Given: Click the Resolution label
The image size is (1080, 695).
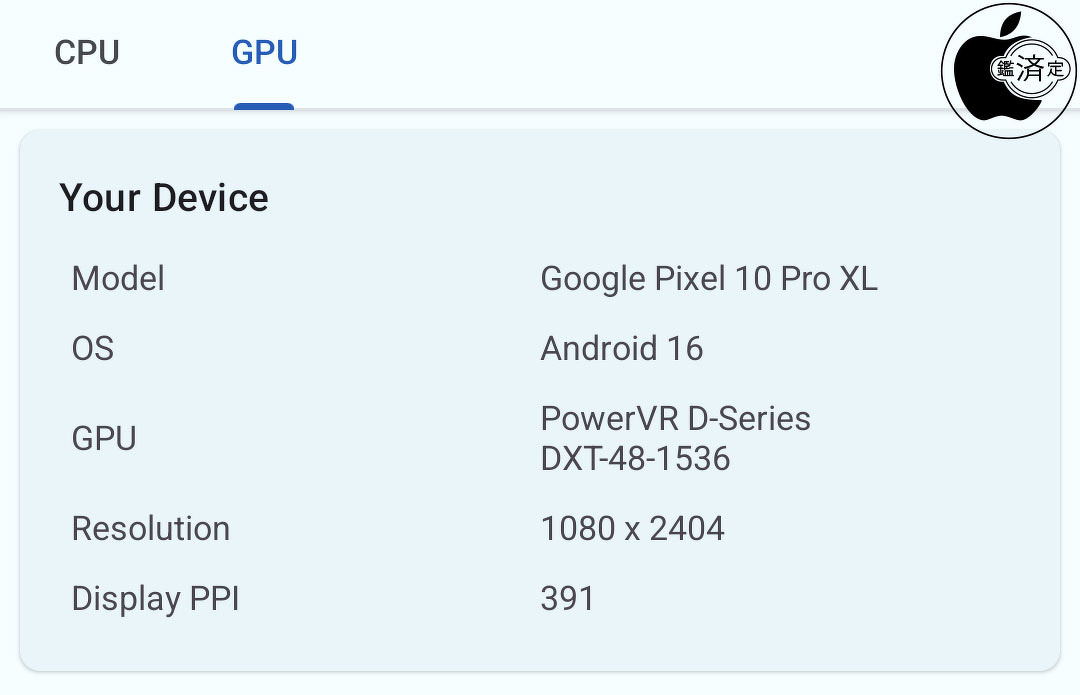Looking at the screenshot, I should point(151,529).
